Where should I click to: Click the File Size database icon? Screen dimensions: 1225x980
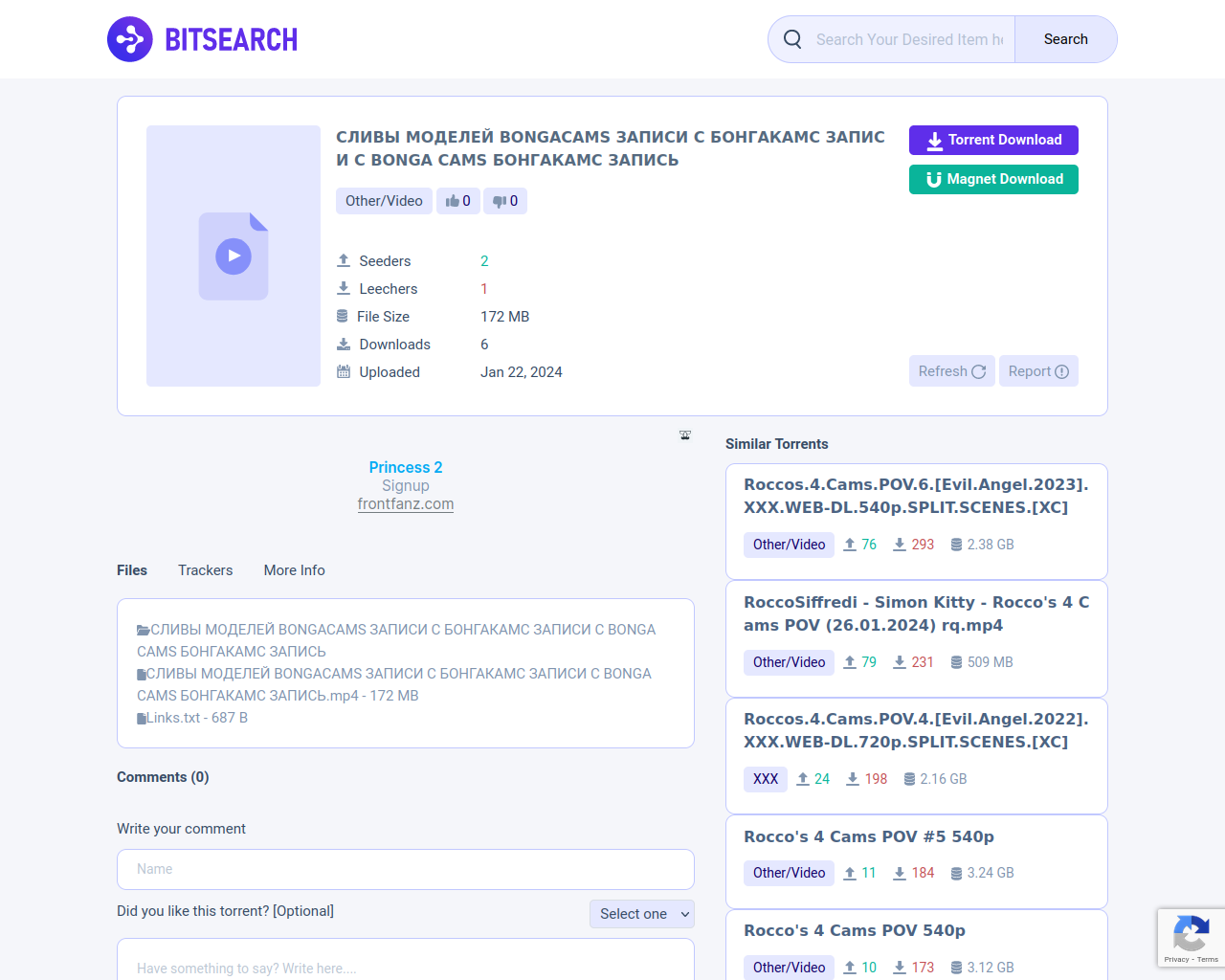coord(343,316)
